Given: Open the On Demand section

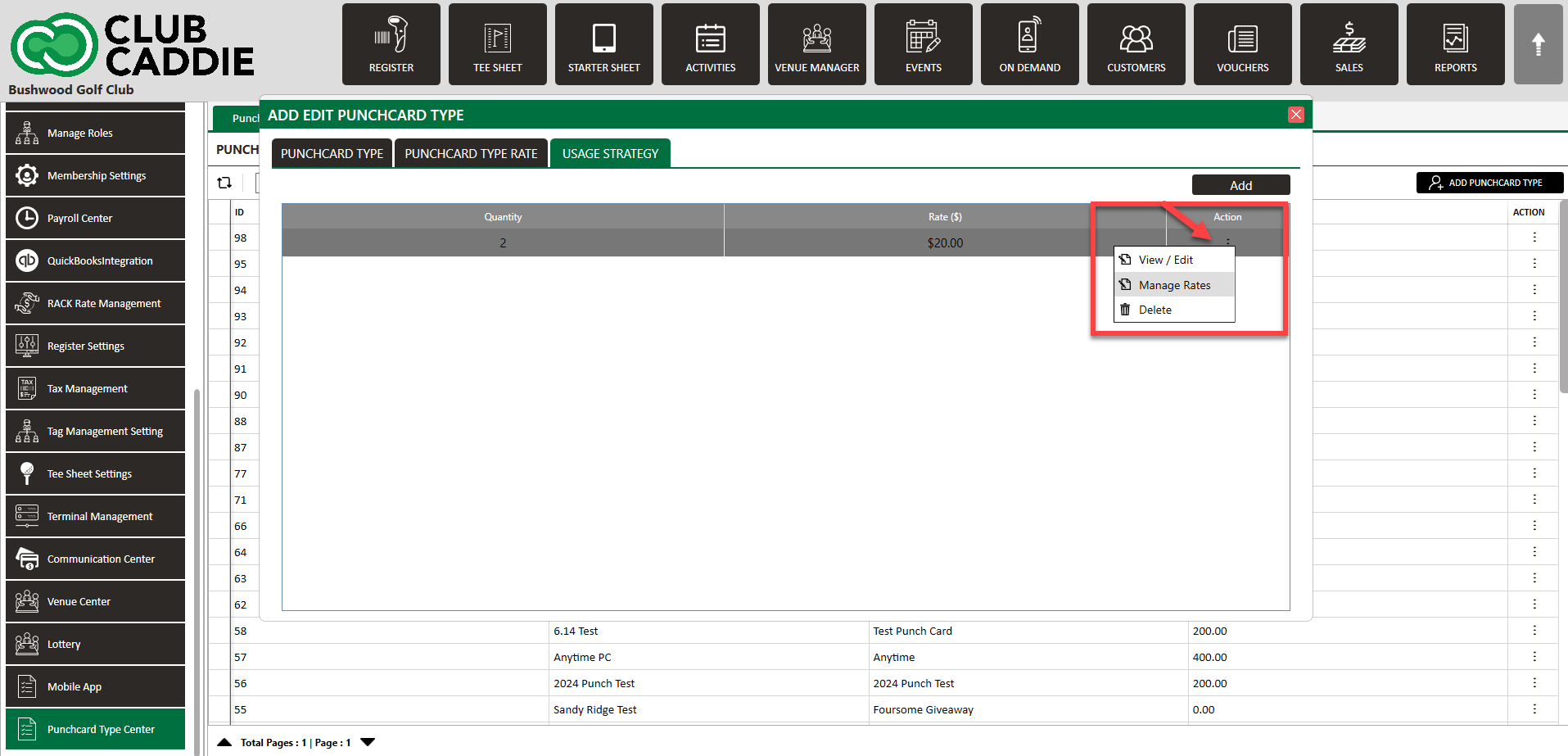Looking at the screenshot, I should (1029, 44).
